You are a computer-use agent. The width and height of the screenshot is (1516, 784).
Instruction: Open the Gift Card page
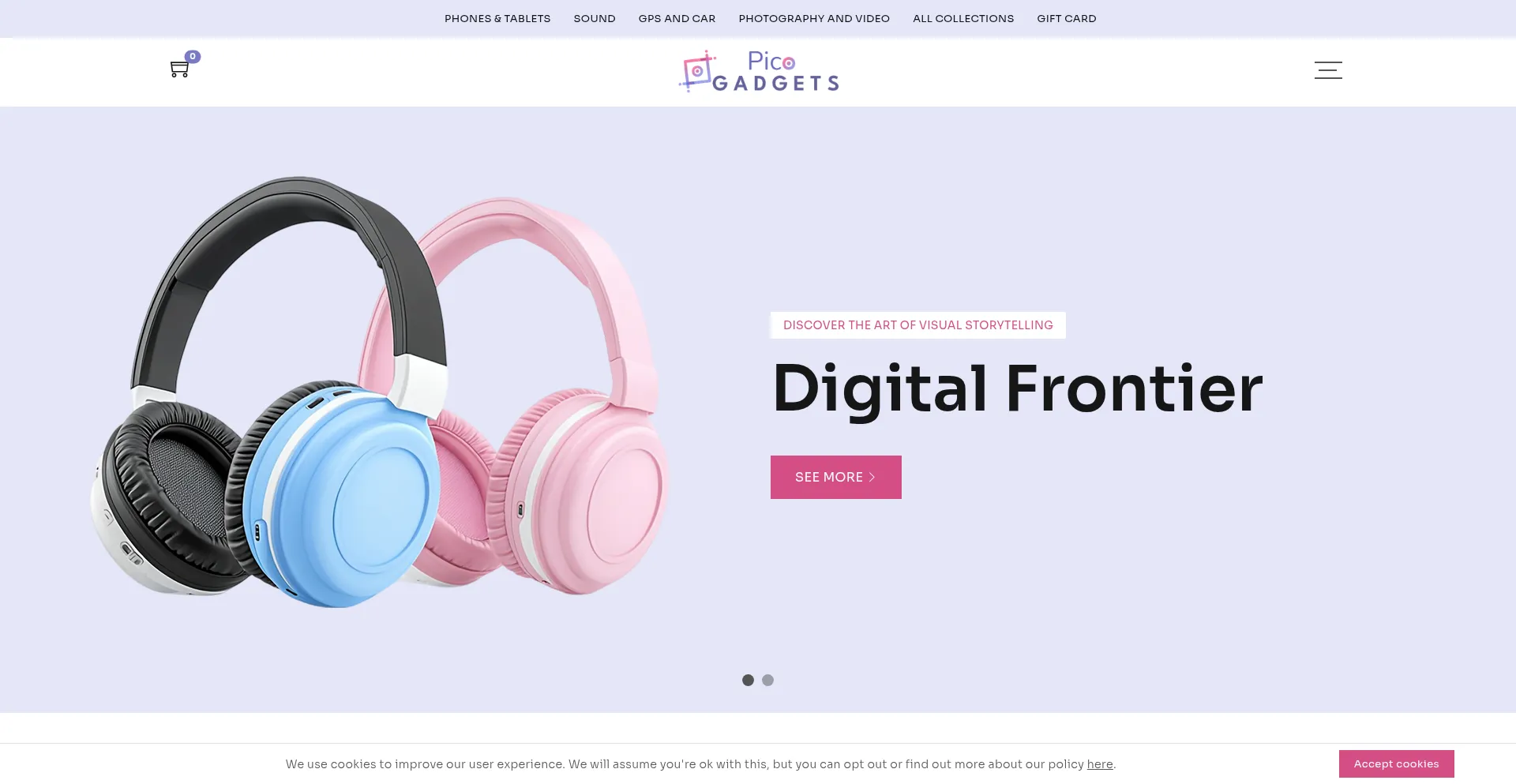point(1067,18)
